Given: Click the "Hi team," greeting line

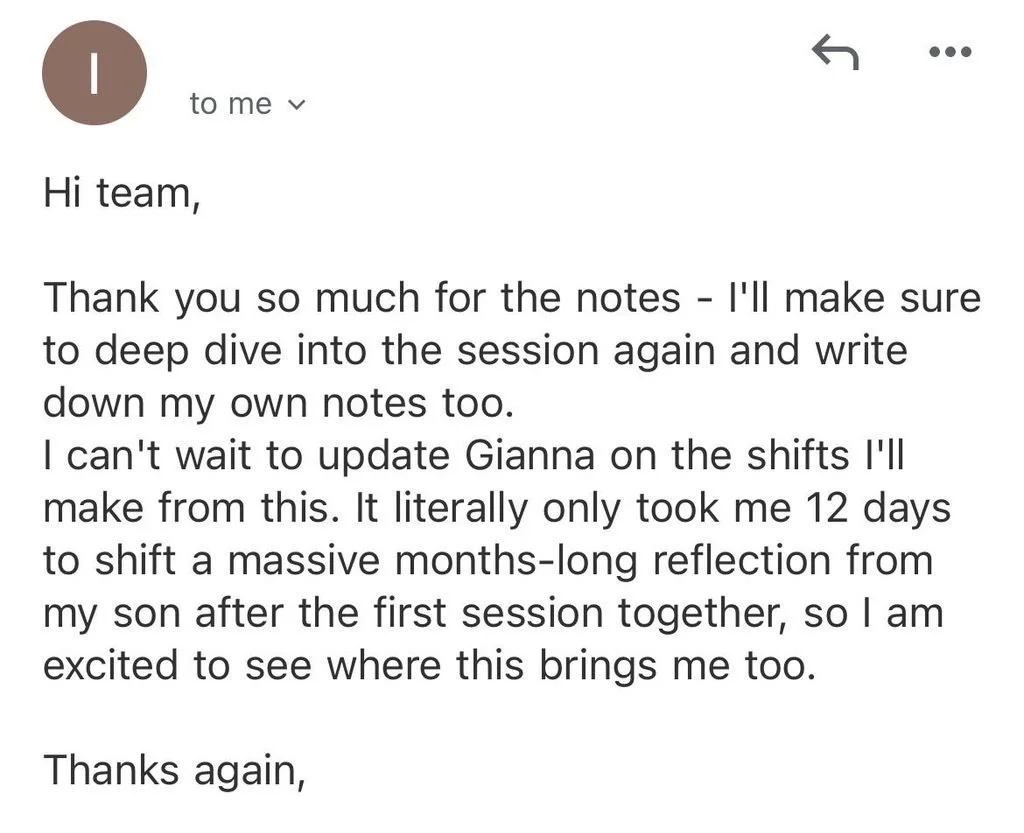Looking at the screenshot, I should point(121,193).
